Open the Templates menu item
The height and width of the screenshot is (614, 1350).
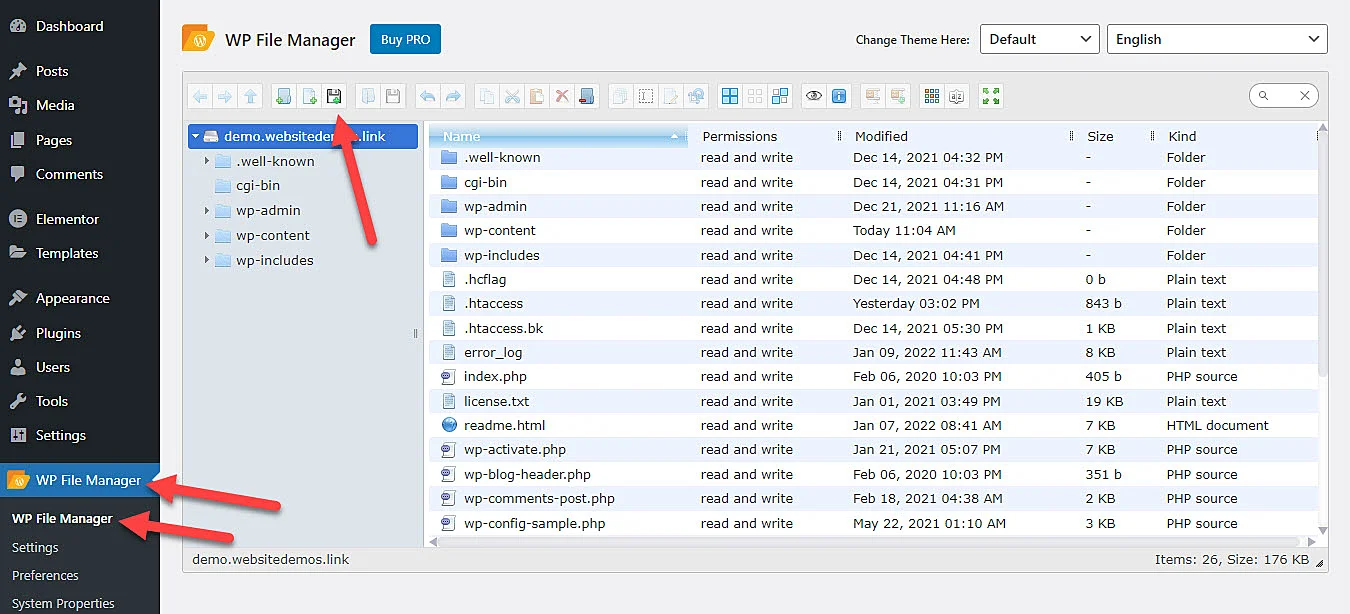click(67, 253)
